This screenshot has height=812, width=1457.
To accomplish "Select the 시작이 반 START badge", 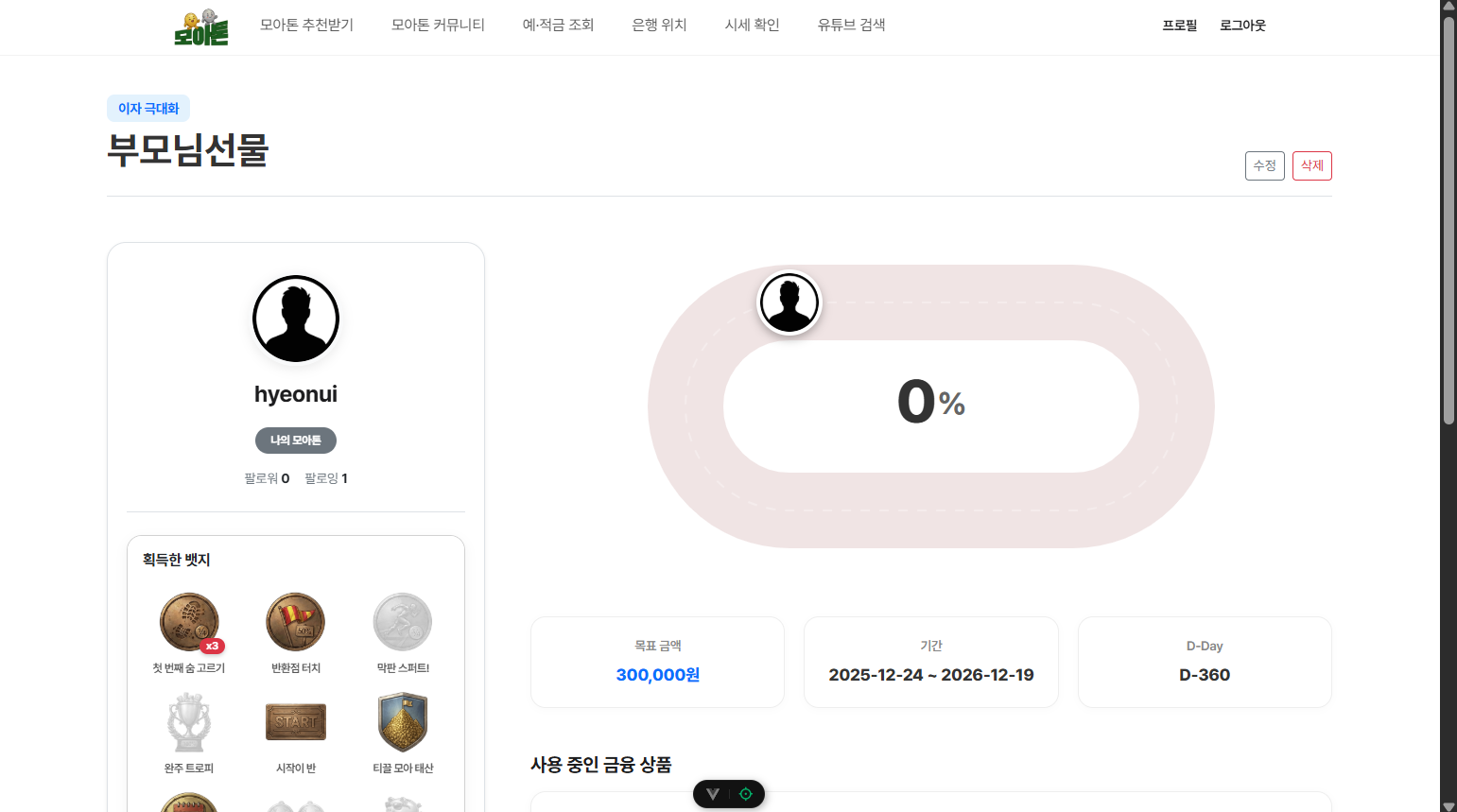I will (x=296, y=722).
